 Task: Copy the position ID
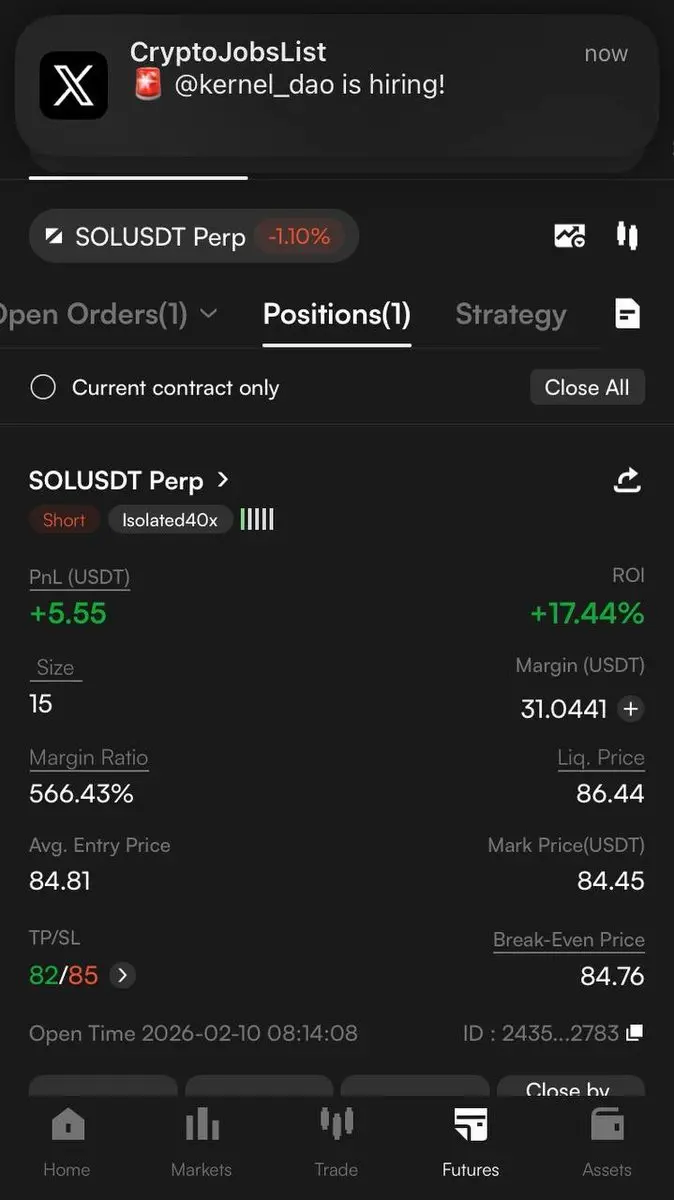634,1033
